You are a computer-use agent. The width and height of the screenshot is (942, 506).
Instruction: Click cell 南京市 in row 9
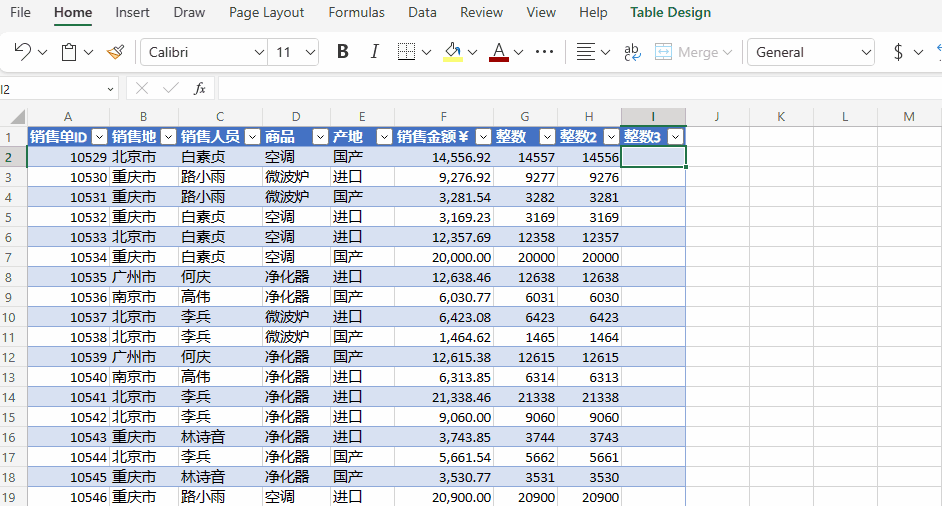[x=144, y=297]
